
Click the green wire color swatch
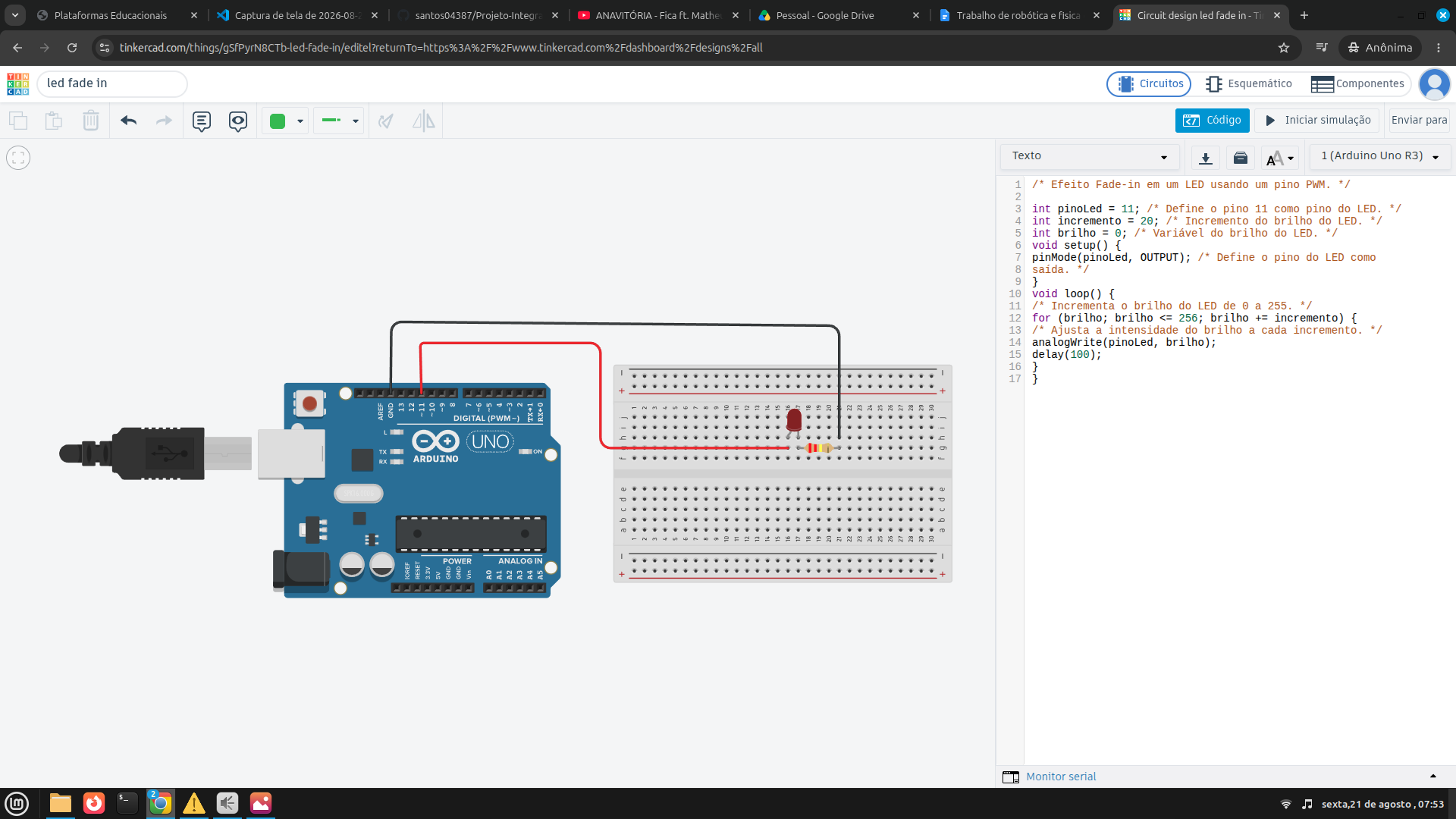[278, 121]
